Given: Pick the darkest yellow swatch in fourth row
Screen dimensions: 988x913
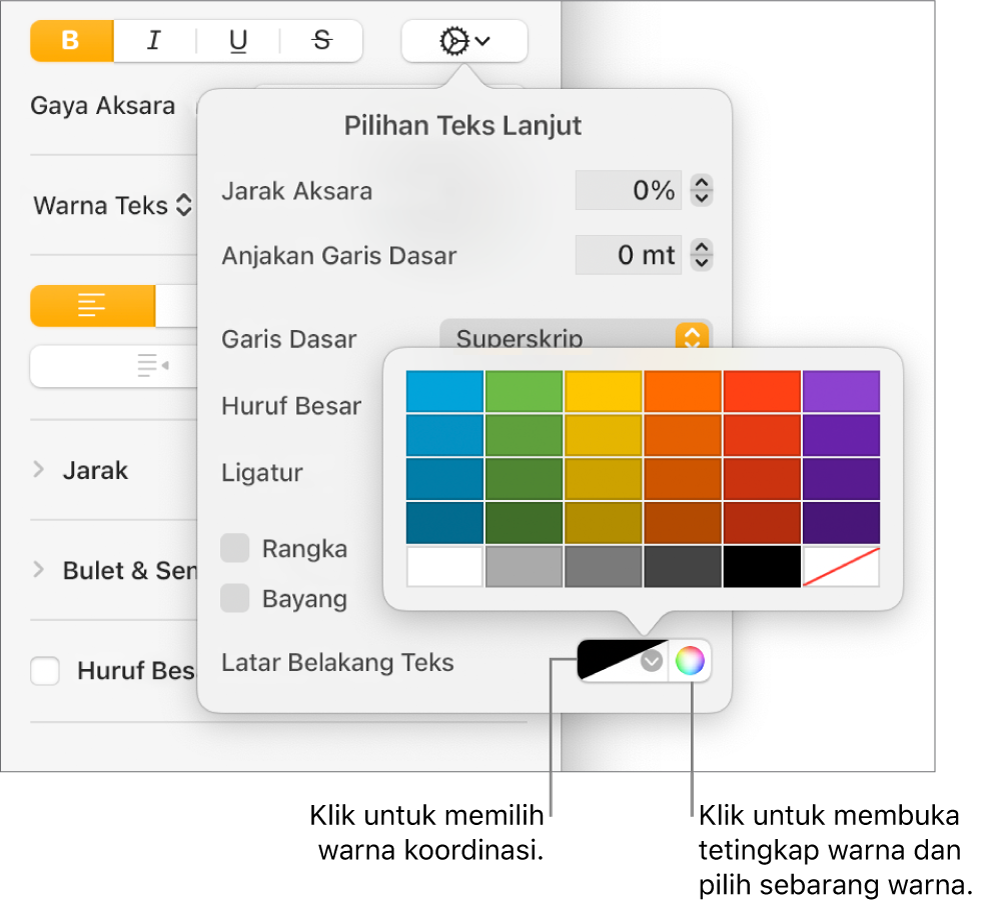Looking at the screenshot, I should click(604, 523).
